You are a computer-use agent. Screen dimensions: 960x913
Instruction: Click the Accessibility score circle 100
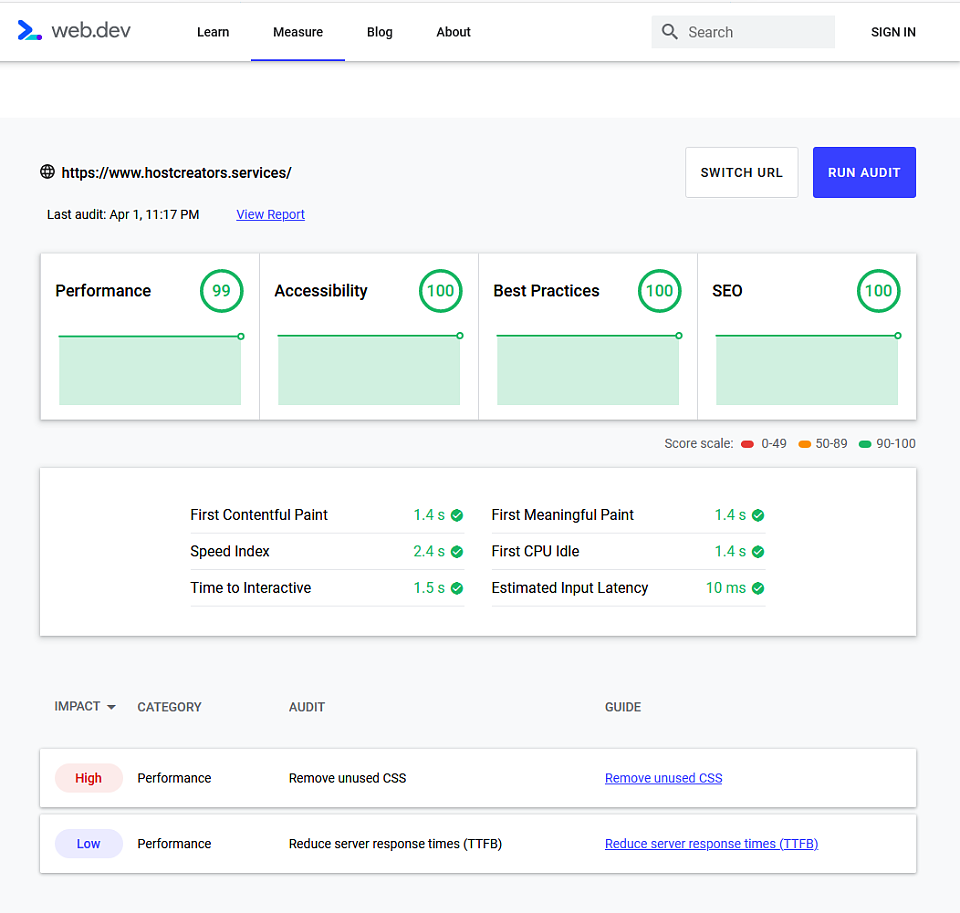tap(440, 291)
